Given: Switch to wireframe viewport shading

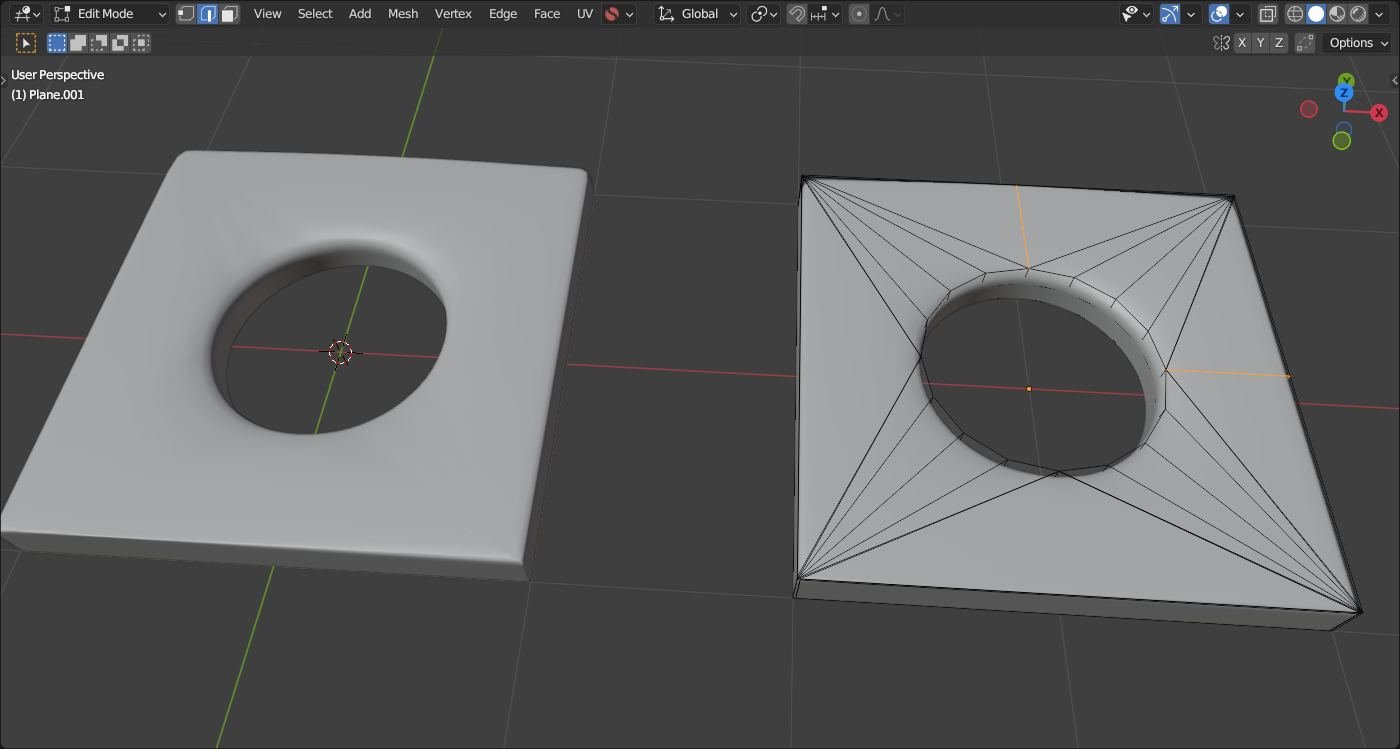Looking at the screenshot, I should click(1295, 14).
